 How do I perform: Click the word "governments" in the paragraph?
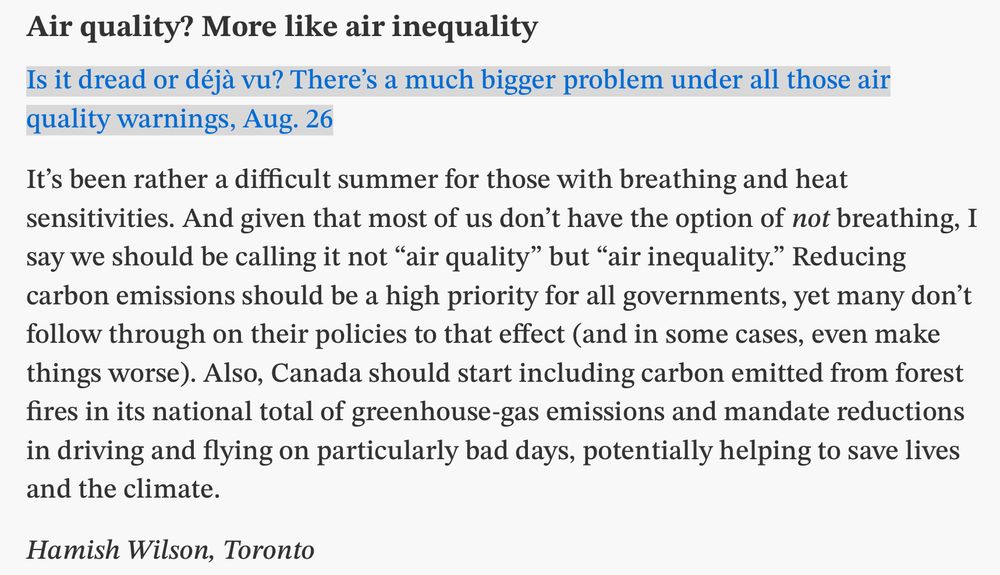click(x=704, y=296)
